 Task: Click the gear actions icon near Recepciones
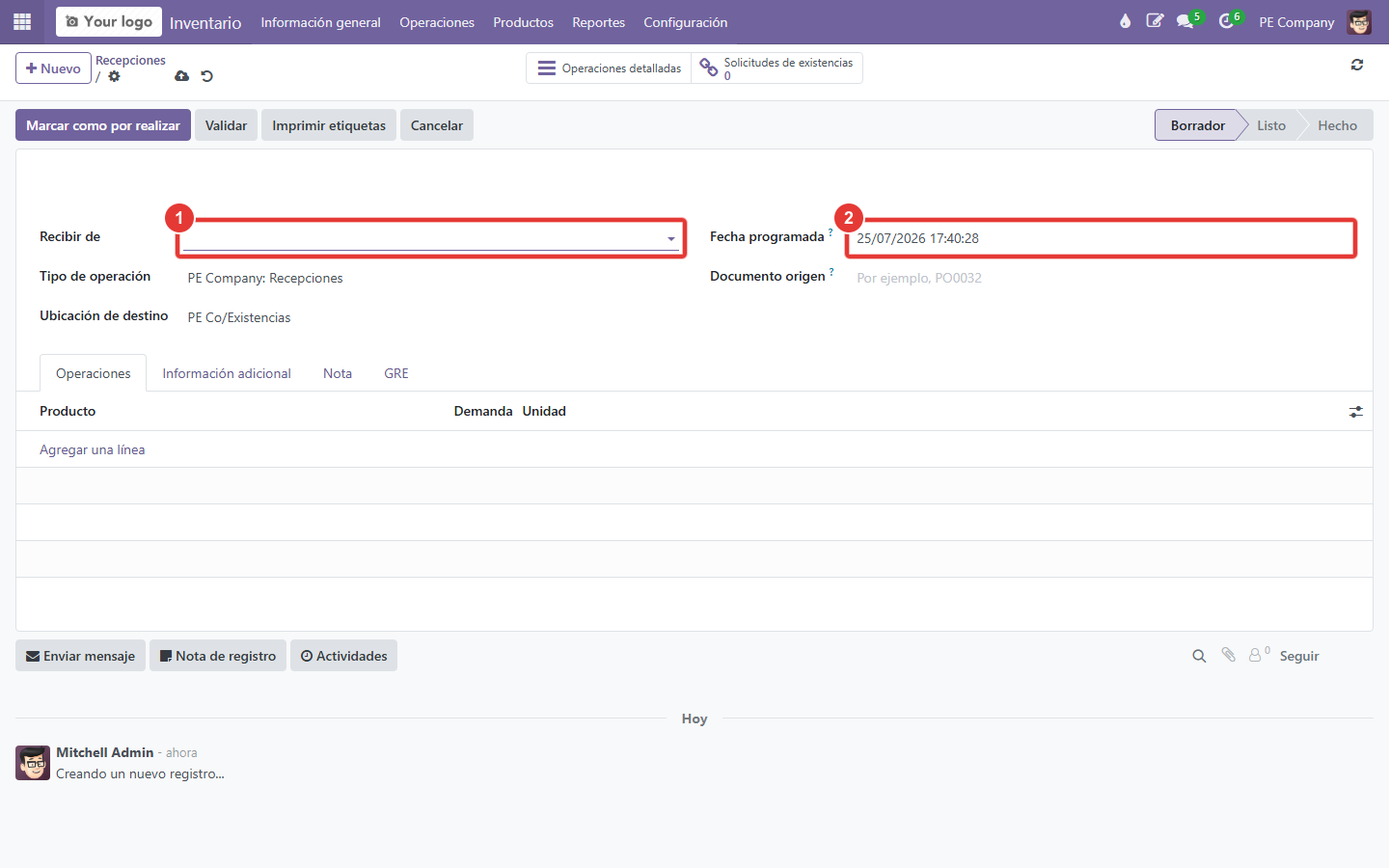point(114,76)
